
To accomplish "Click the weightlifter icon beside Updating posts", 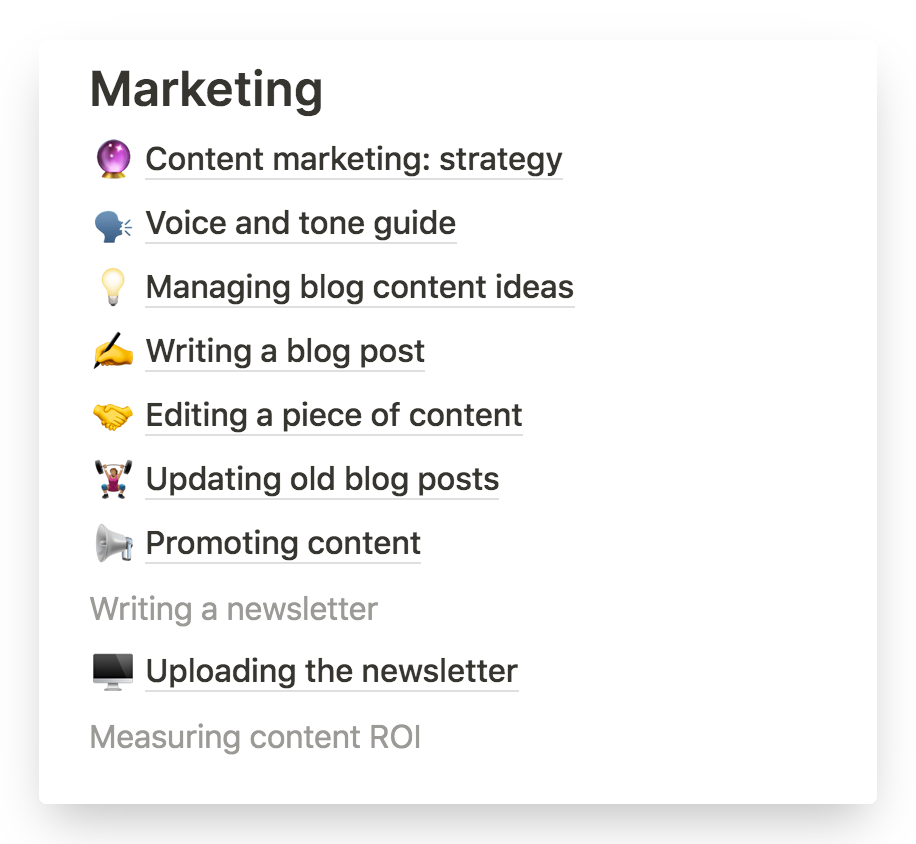I will pos(113,479).
